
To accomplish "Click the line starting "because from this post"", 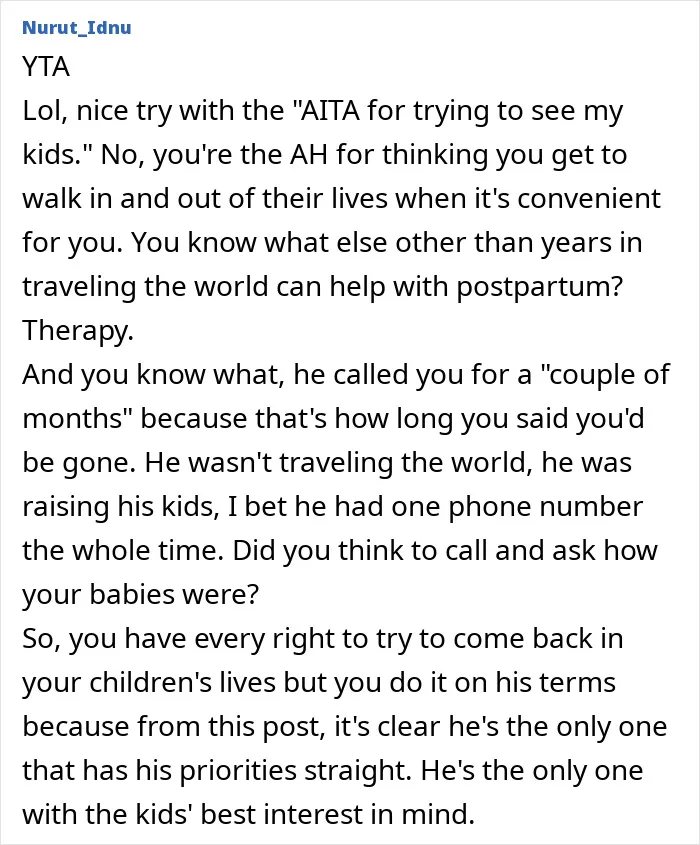I will [x=344, y=726].
